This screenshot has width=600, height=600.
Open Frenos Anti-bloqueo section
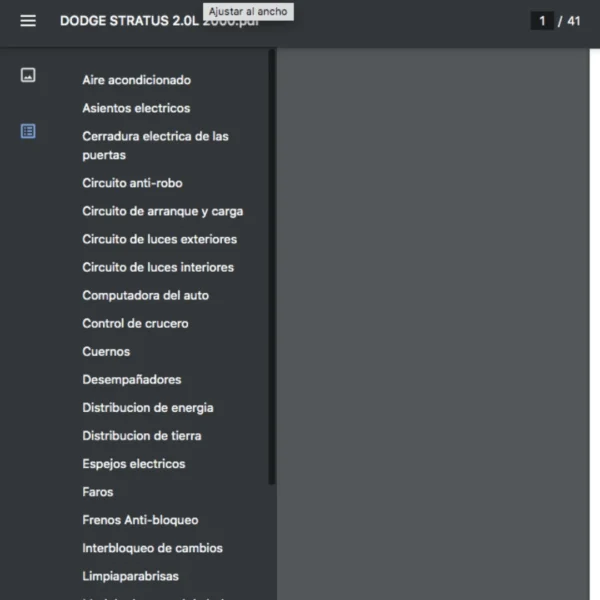point(140,520)
